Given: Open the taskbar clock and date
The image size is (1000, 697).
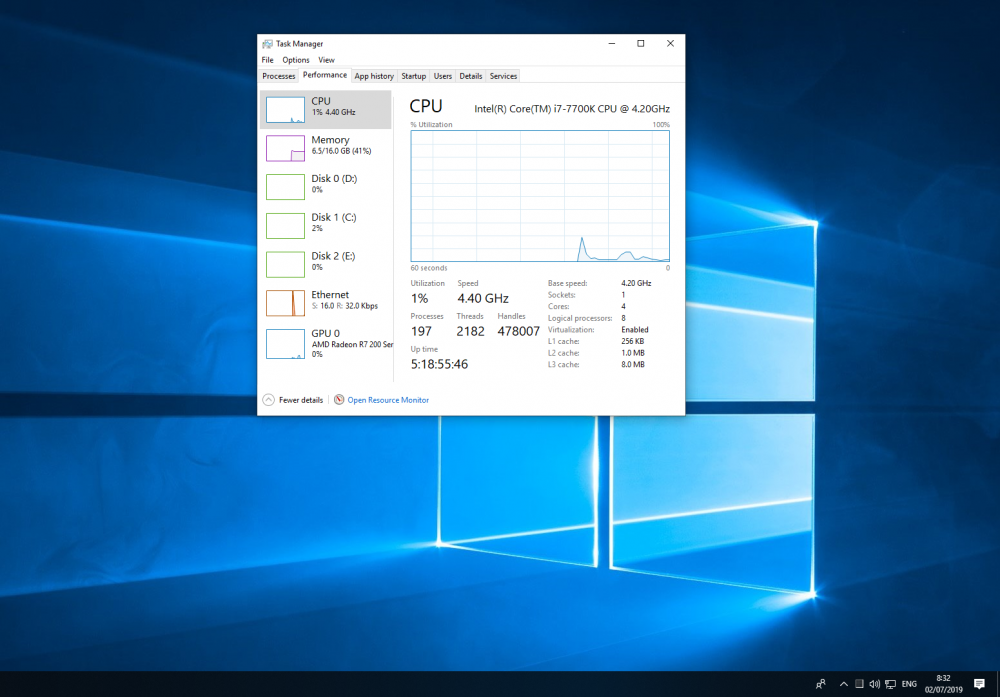Looking at the screenshot, I should (943, 684).
